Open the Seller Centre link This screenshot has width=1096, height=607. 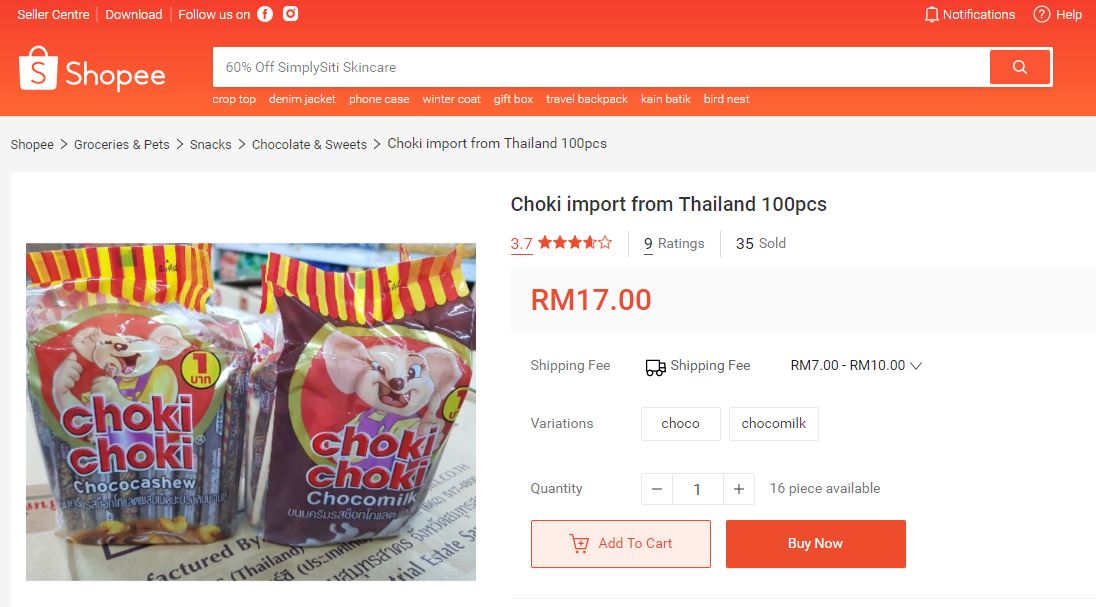click(x=53, y=15)
